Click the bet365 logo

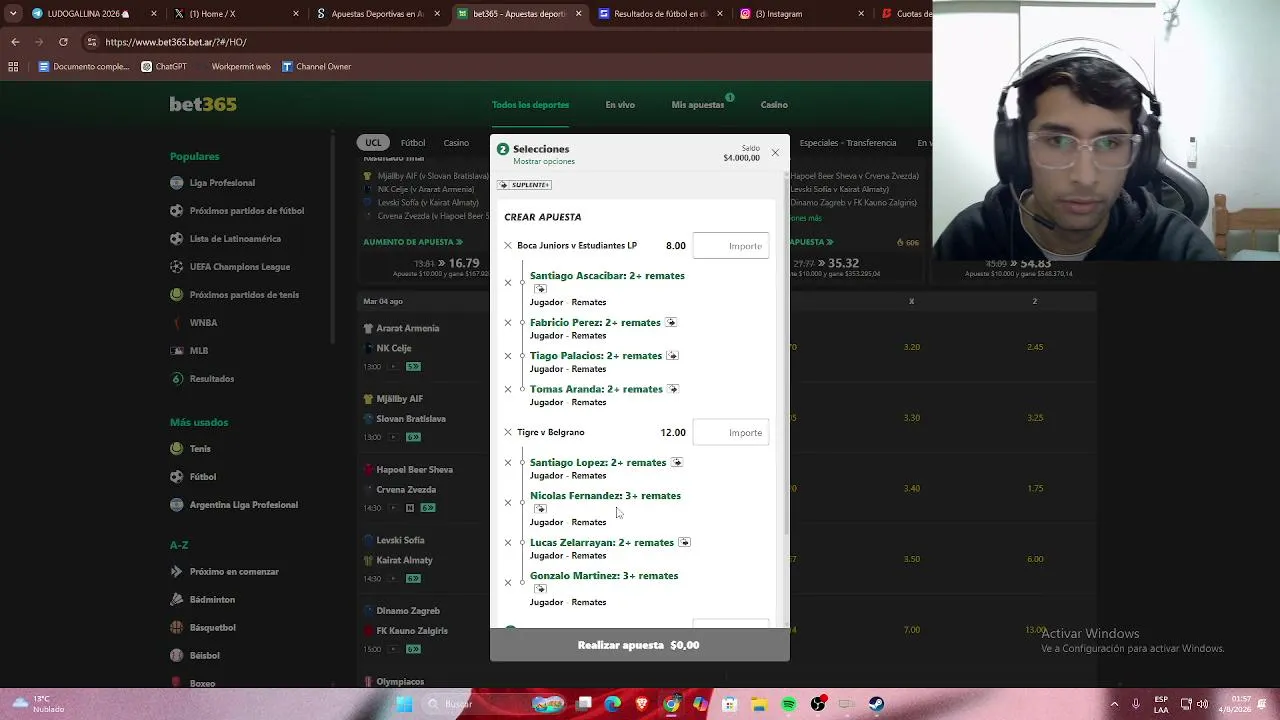point(203,104)
